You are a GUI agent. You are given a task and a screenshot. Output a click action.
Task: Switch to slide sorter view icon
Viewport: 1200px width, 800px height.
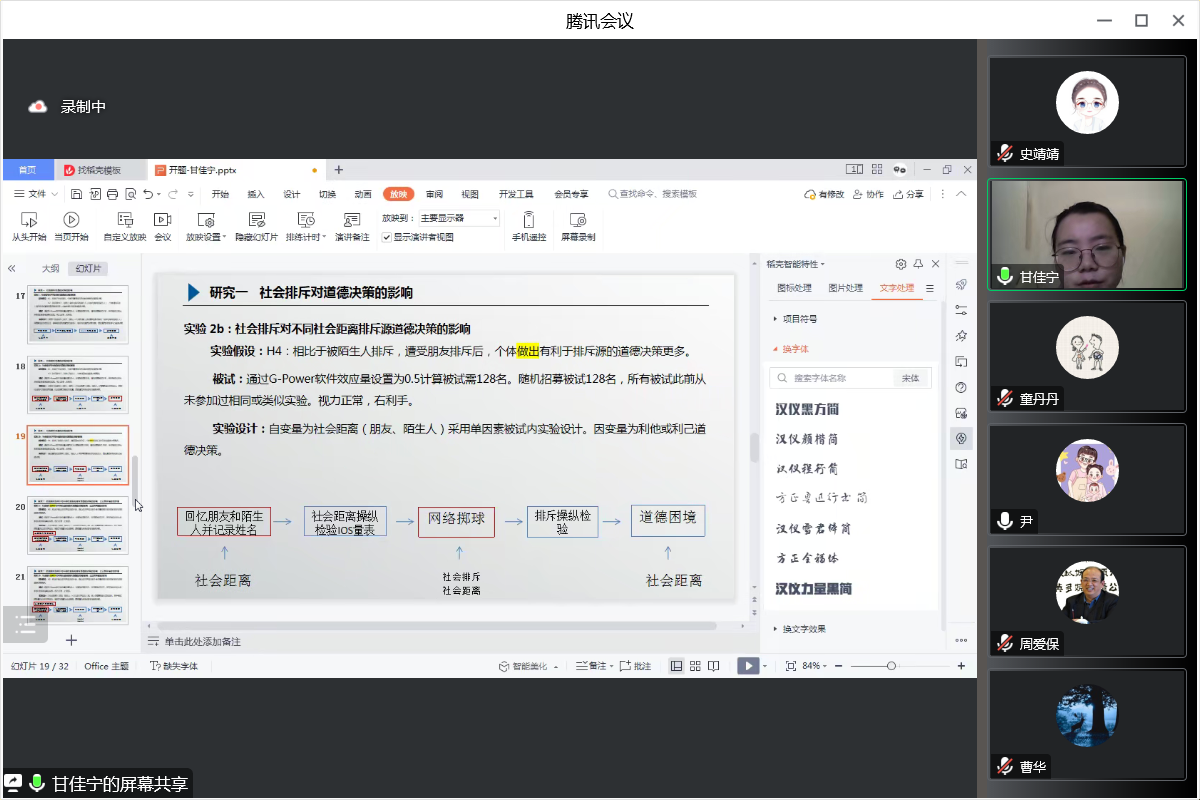point(694,666)
